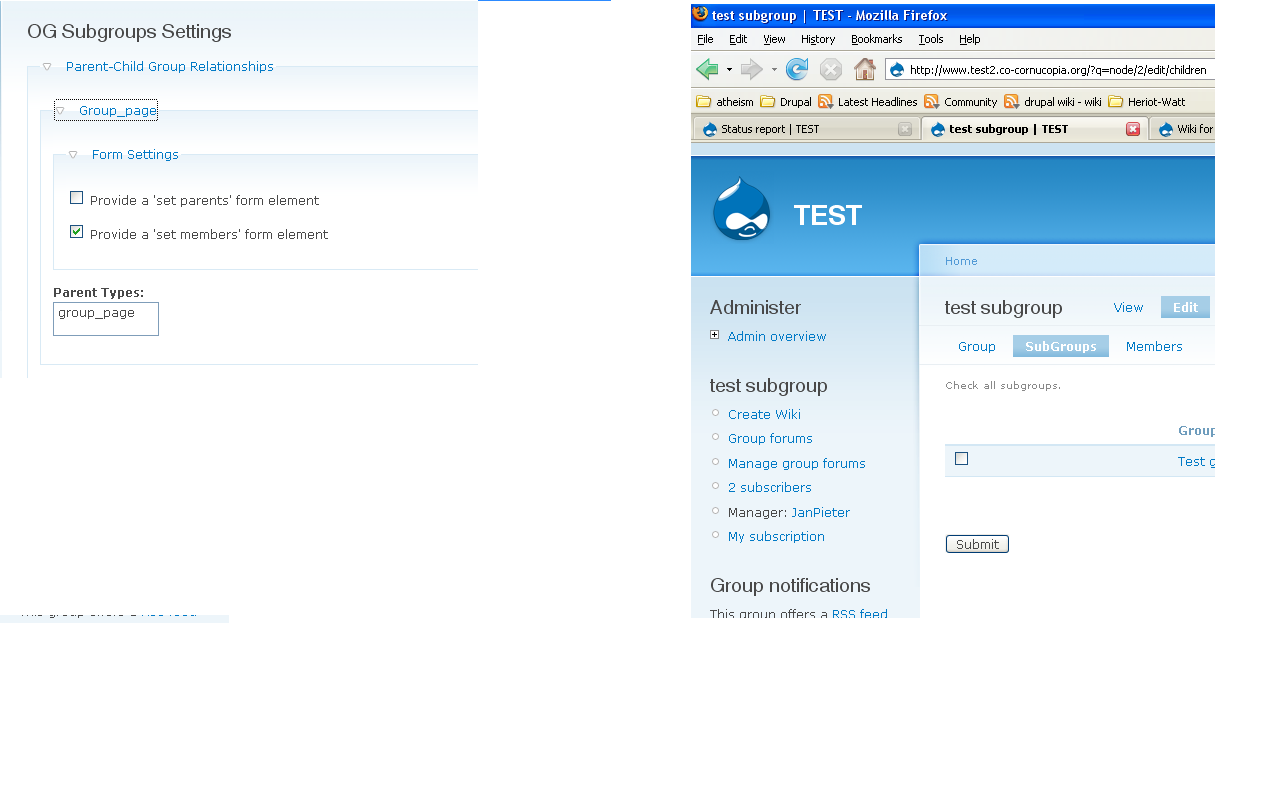The height and width of the screenshot is (800, 1280).
Task: Click the 'Administer' sidebar heading
Action: coord(755,308)
